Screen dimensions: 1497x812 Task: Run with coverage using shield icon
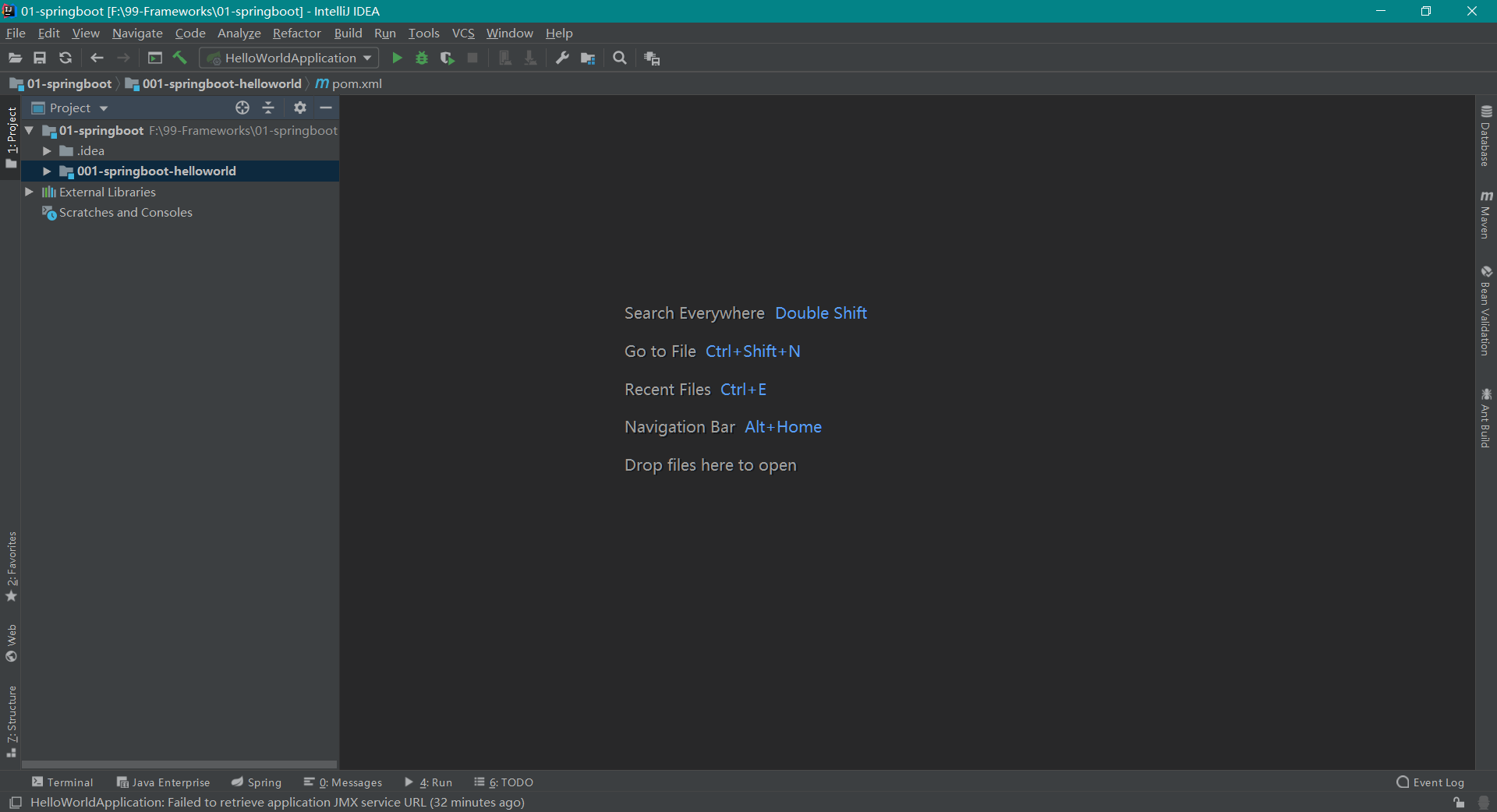click(447, 58)
